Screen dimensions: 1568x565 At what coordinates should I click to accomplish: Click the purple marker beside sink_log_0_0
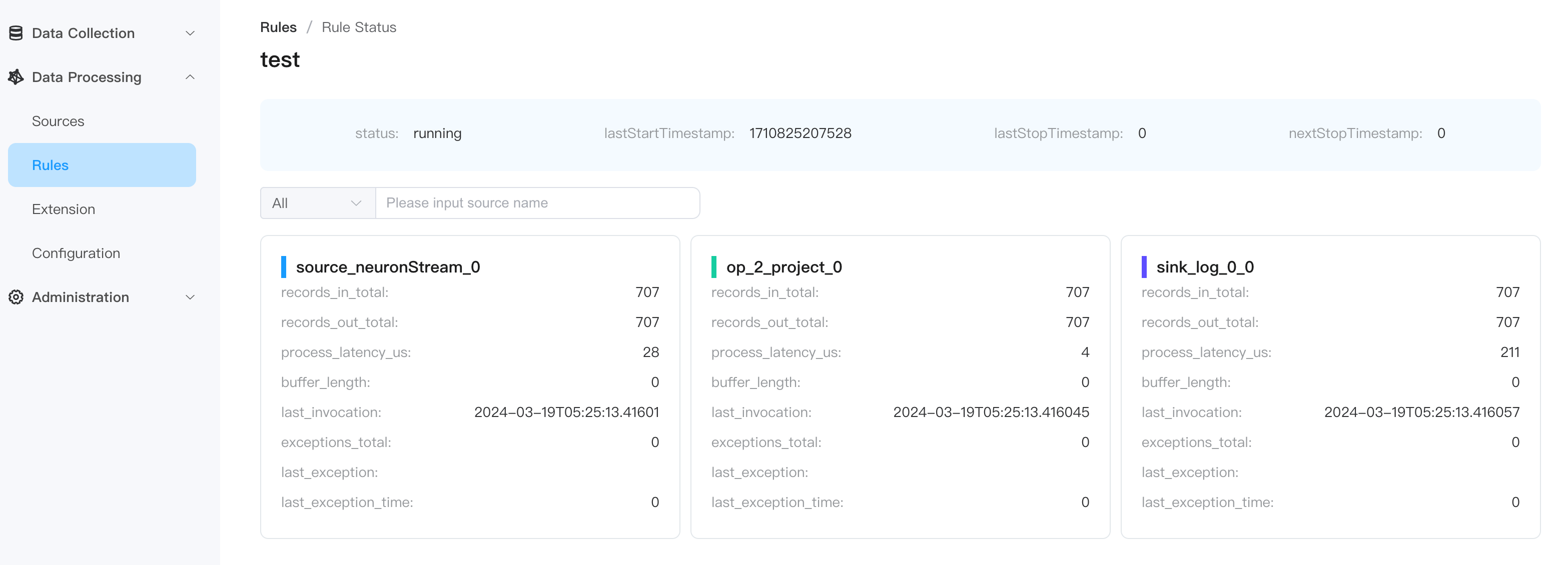coord(1144,267)
